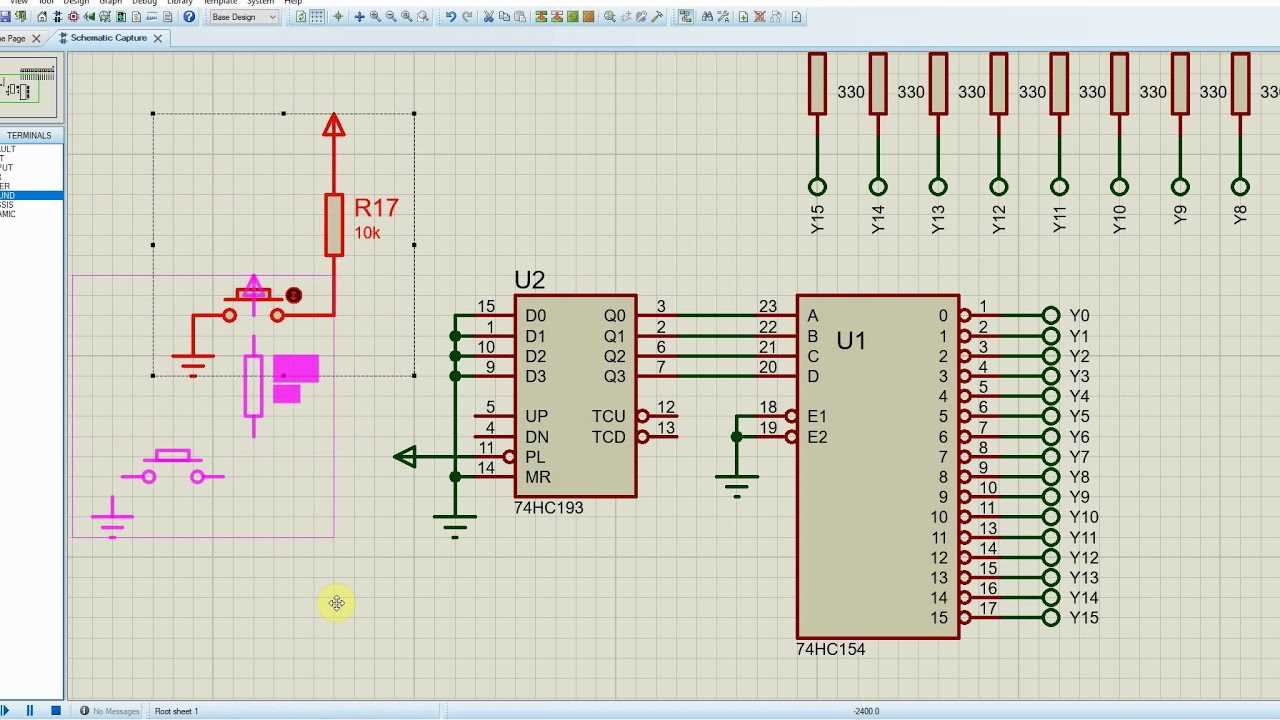Image resolution: width=1280 pixels, height=720 pixels.
Task: Stop the simulation
Action: [x=56, y=711]
